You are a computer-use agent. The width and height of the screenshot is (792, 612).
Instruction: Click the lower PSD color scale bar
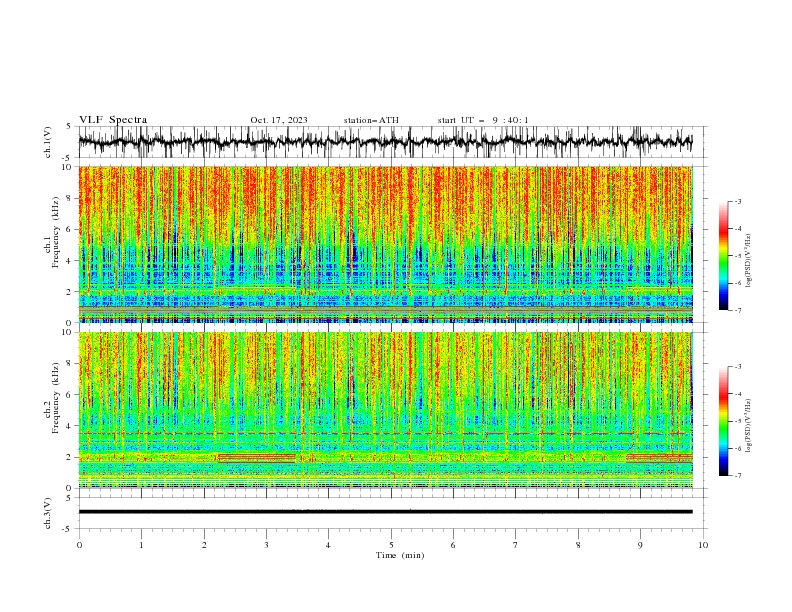723,421
